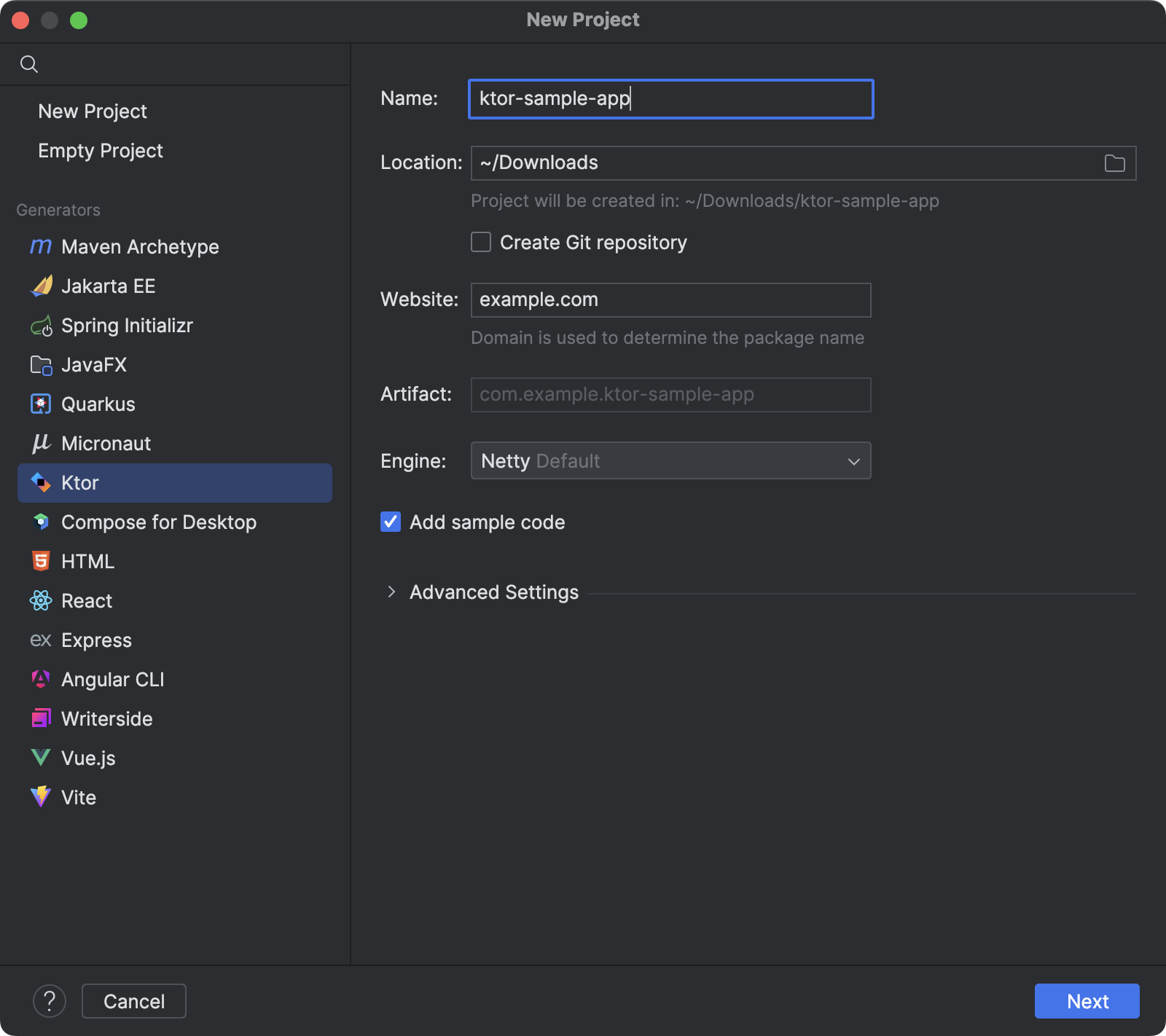Viewport: 1166px width, 1036px height.
Task: Select the Jakarta EE label
Action: click(109, 286)
